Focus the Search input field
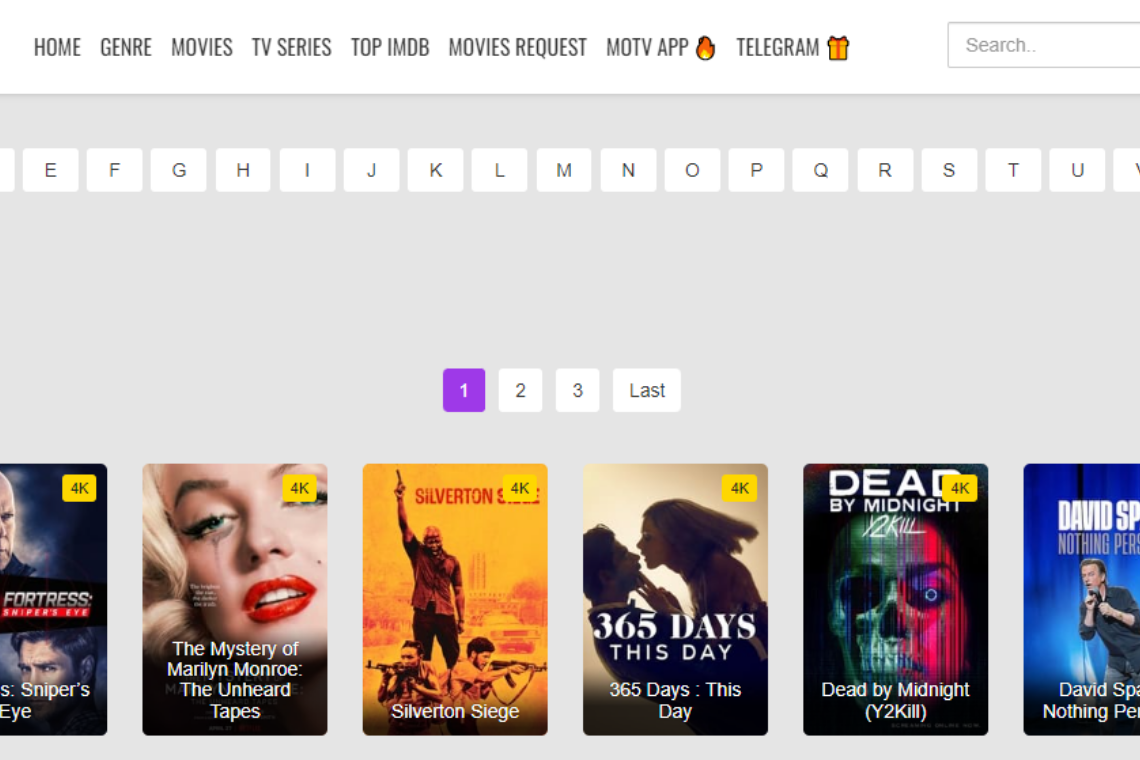This screenshot has height=760, width=1140. coord(1044,45)
